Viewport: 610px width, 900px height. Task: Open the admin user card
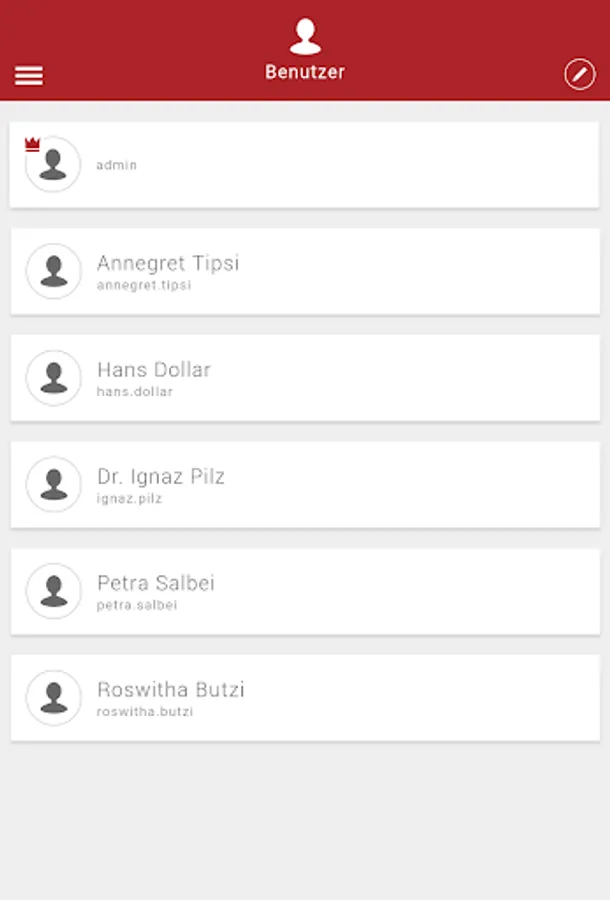(305, 165)
